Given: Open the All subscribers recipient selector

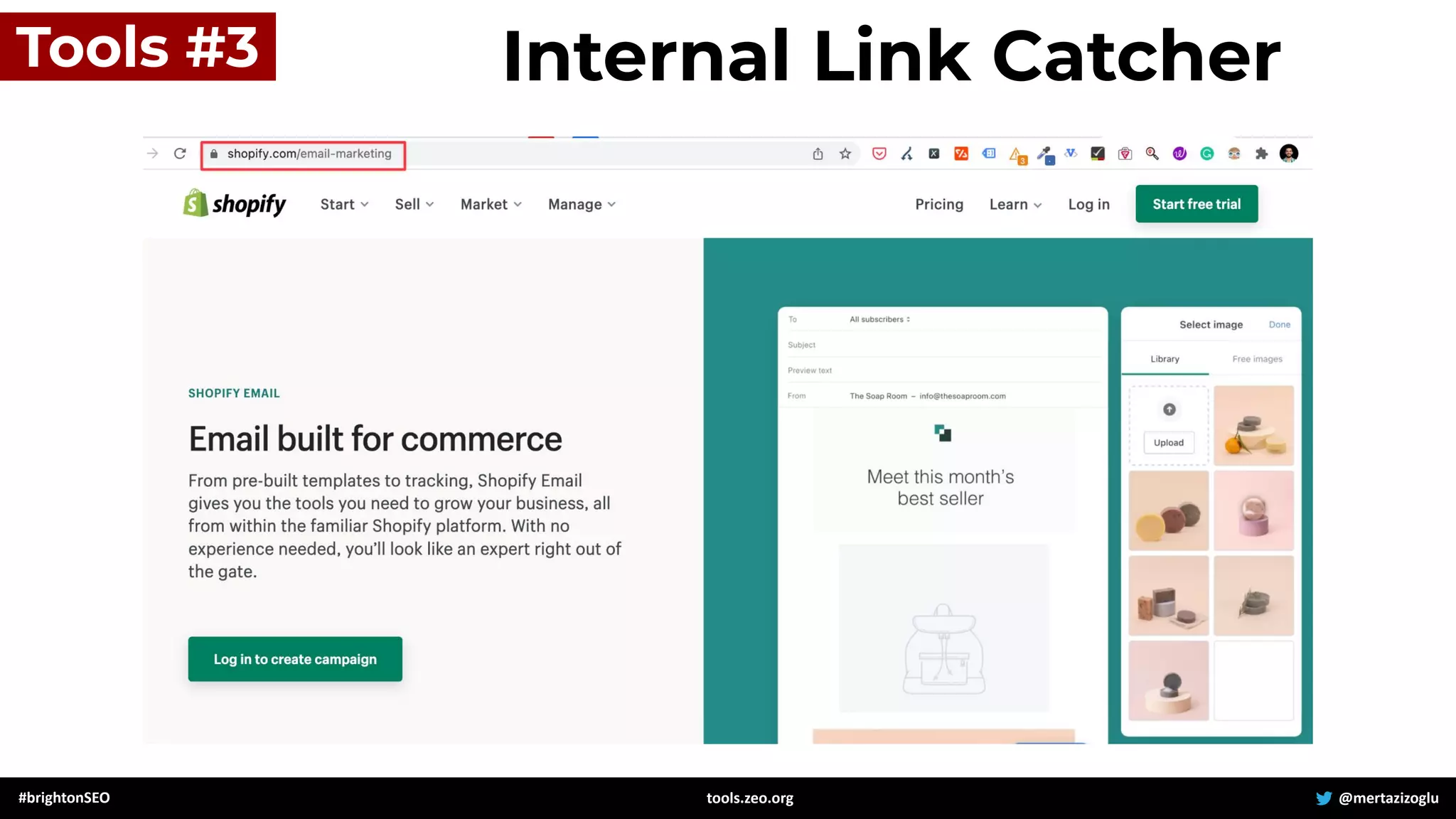Looking at the screenshot, I should 880,319.
